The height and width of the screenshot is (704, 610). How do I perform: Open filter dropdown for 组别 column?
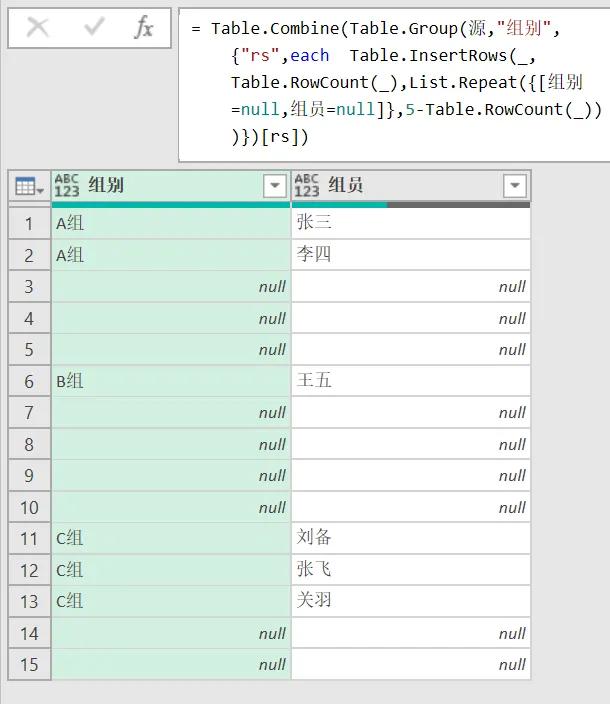click(275, 185)
